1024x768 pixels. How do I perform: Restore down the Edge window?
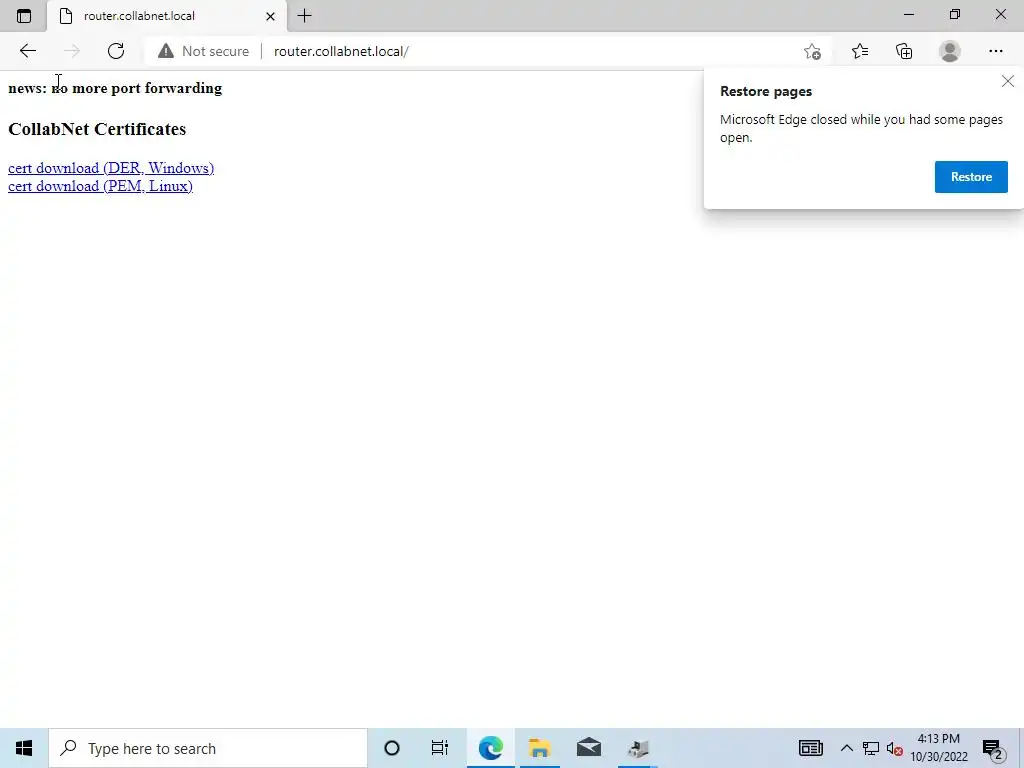point(955,15)
